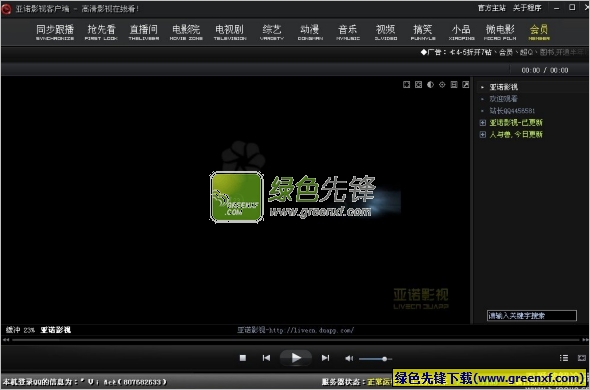
Task: Open the 微电影 tab
Action: [x=500, y=32]
